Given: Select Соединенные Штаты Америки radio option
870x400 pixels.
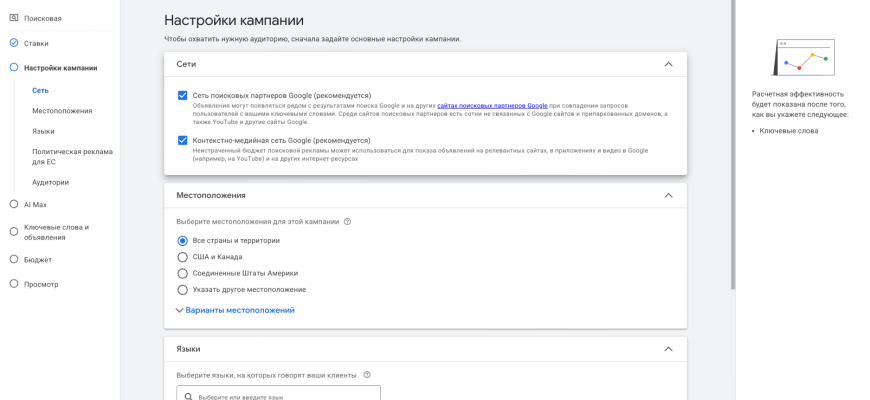Looking at the screenshot, I should click(182, 273).
